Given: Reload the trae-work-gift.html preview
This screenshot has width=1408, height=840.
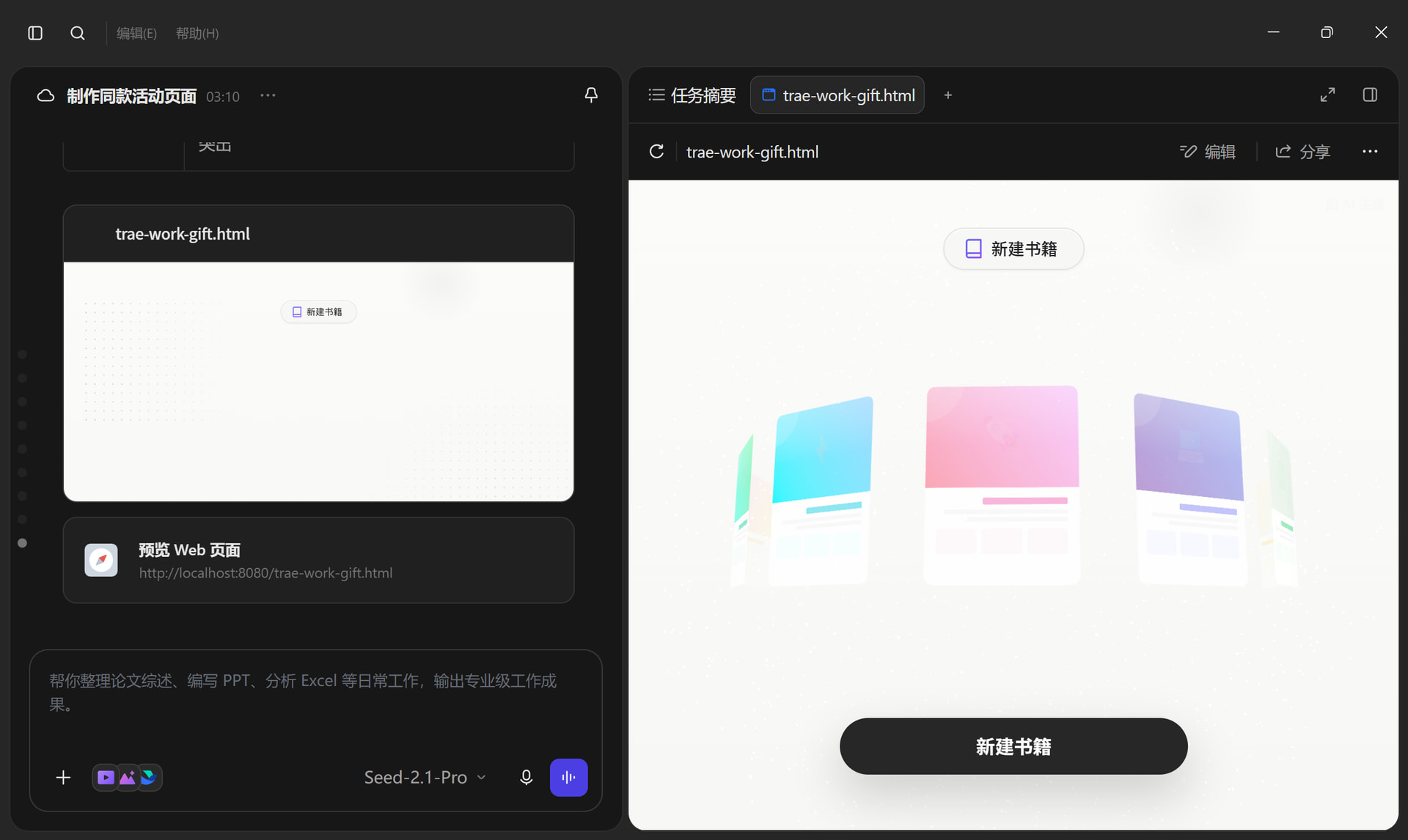Looking at the screenshot, I should tap(656, 152).
